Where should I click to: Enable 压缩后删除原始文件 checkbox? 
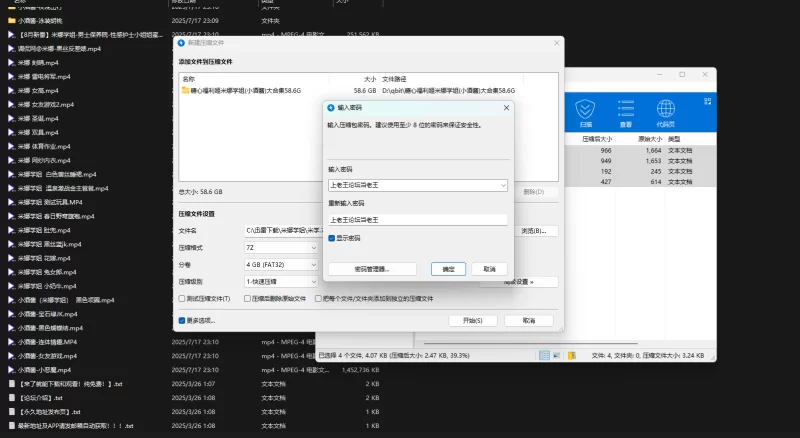247,299
